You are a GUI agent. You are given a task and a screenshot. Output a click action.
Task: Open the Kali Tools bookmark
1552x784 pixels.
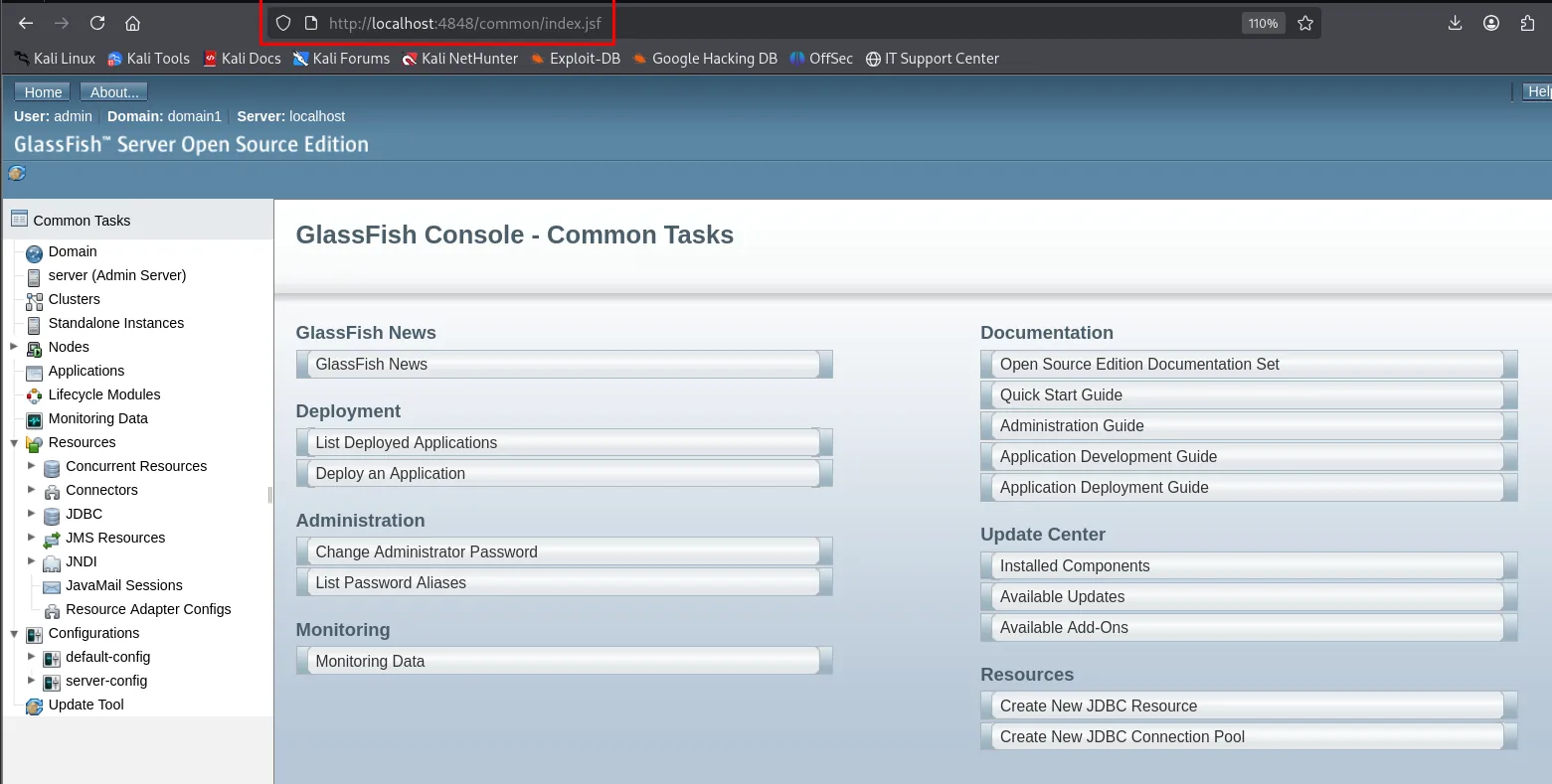point(148,59)
